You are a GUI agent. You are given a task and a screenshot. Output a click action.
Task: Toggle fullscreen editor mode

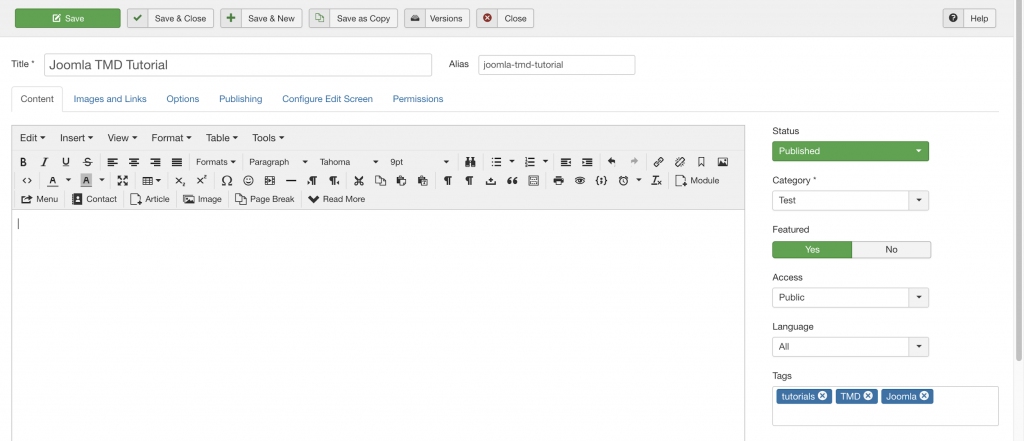[123, 181]
